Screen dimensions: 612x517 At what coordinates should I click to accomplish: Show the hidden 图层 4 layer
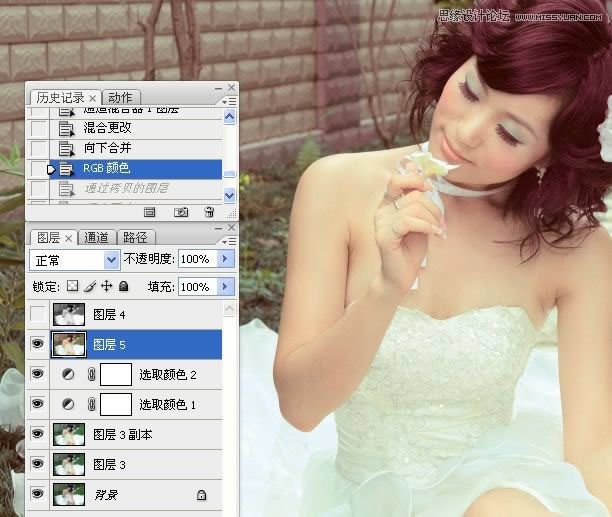[38, 315]
